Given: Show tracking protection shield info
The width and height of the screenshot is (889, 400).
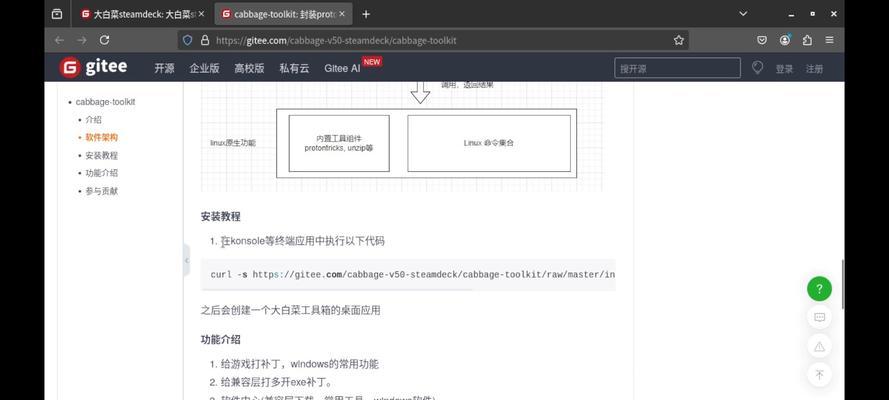Looking at the screenshot, I should click(x=188, y=40).
